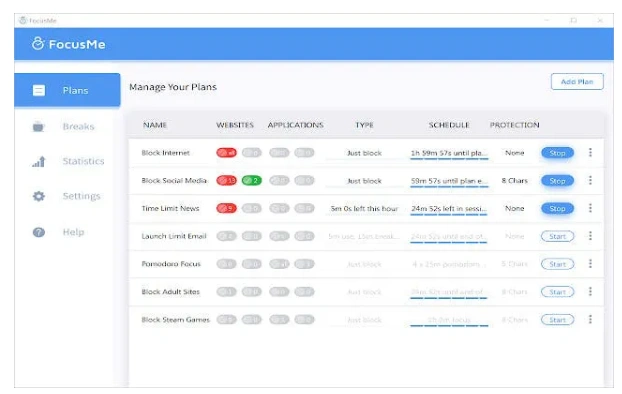Viewport: 622px width, 394px height.
Task: Click the Statistics bar chart icon
Action: pos(38,161)
